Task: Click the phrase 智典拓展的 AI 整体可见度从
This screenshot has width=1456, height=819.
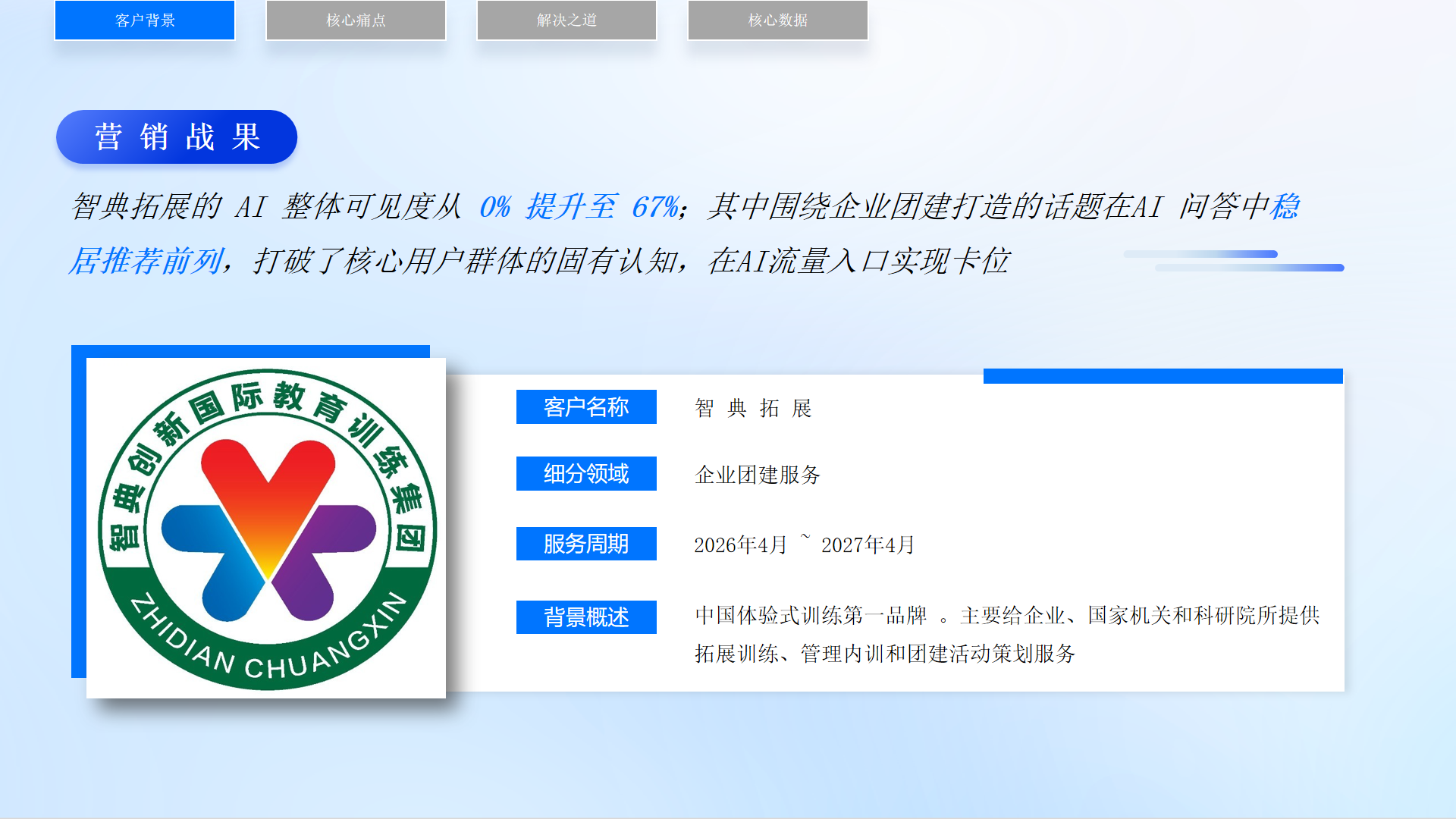Action: 266,207
